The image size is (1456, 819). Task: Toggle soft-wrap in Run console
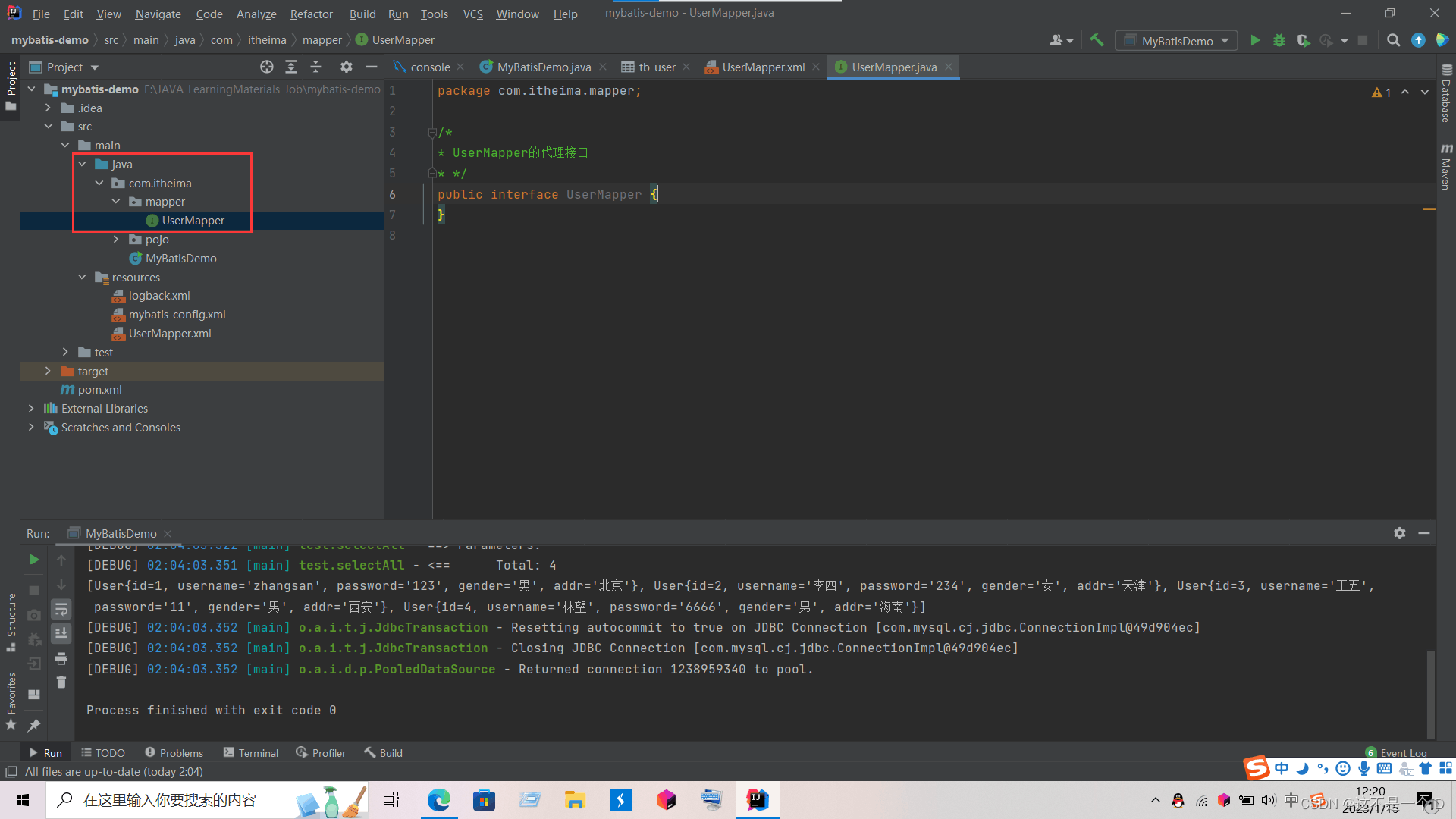coord(61,609)
